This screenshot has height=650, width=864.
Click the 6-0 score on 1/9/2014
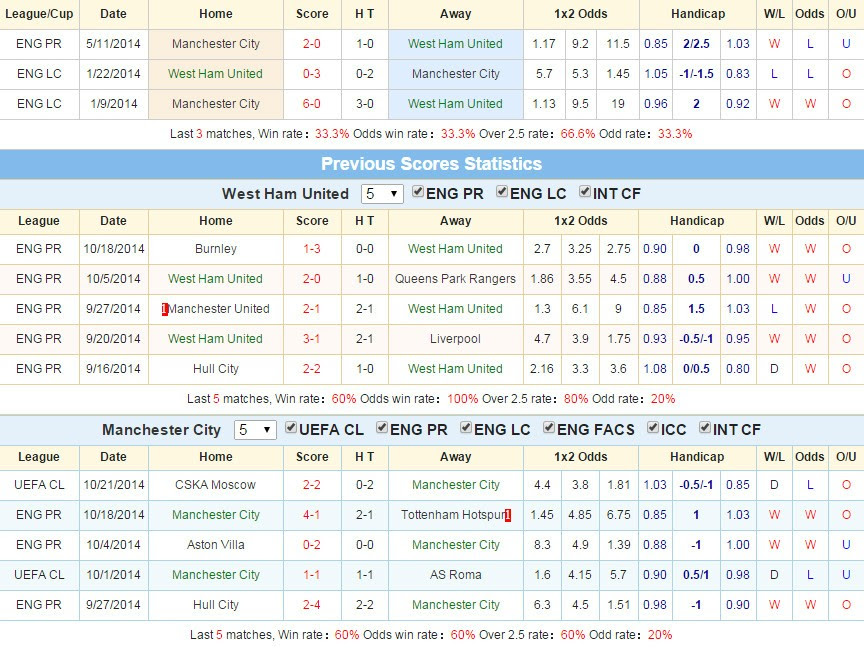point(311,104)
